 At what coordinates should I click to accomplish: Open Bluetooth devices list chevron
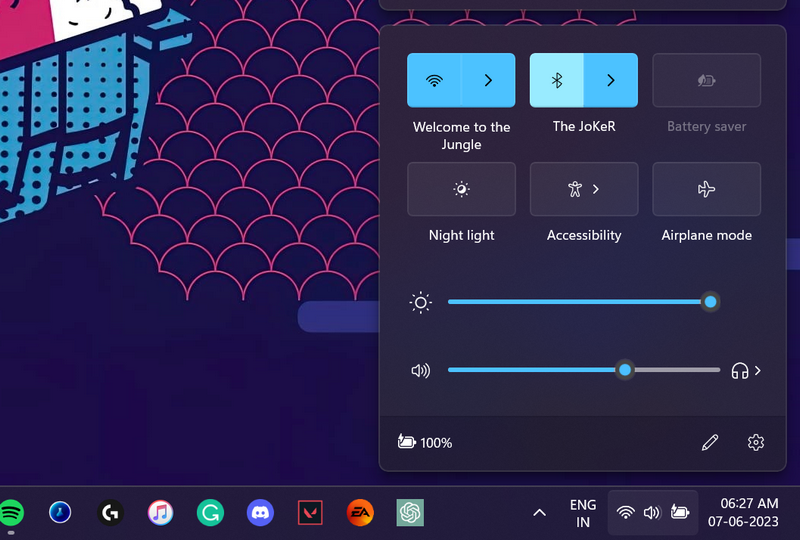pos(611,80)
